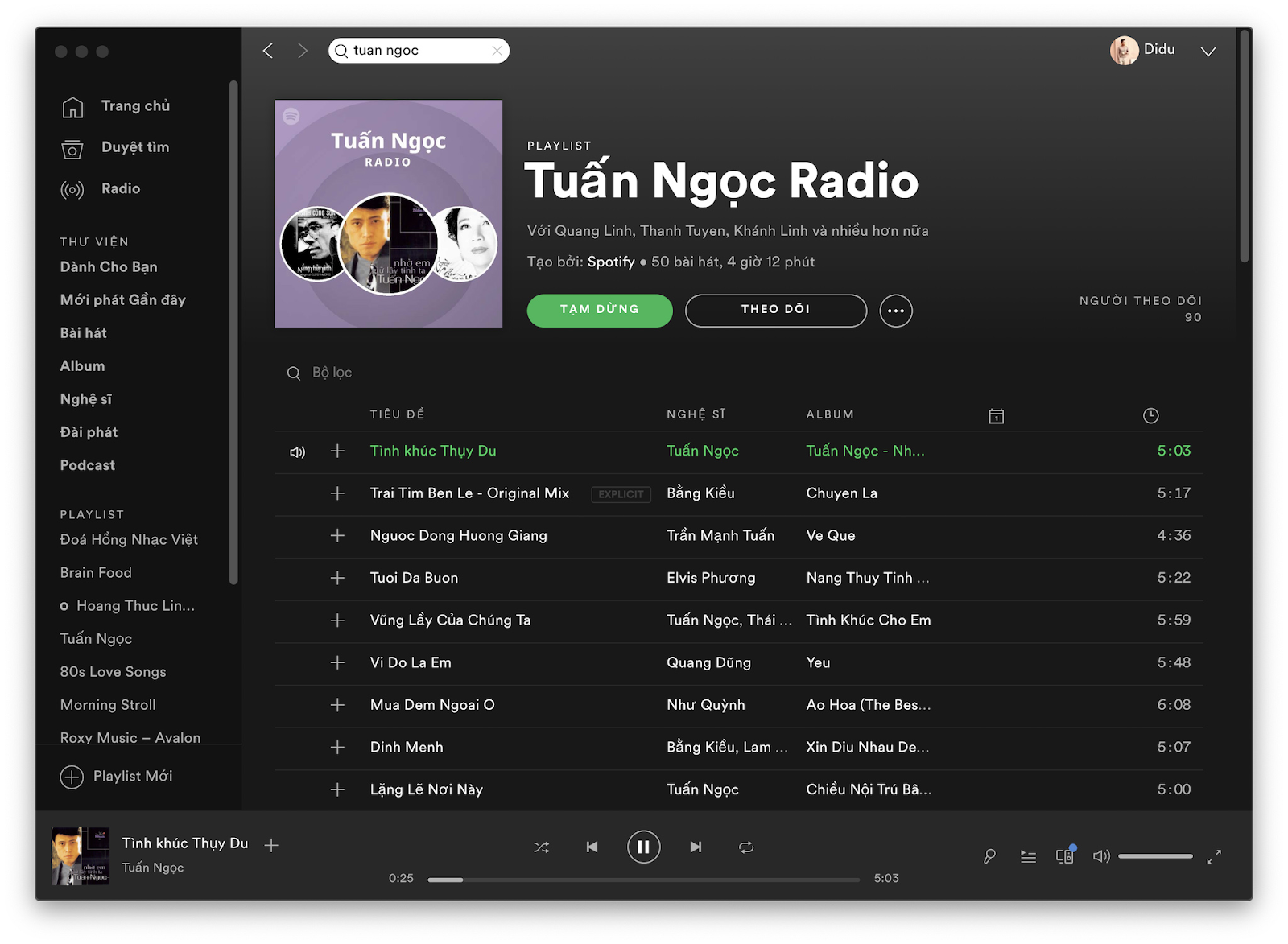Pause the current track in player bar
The image size is (1288, 944).
click(644, 847)
